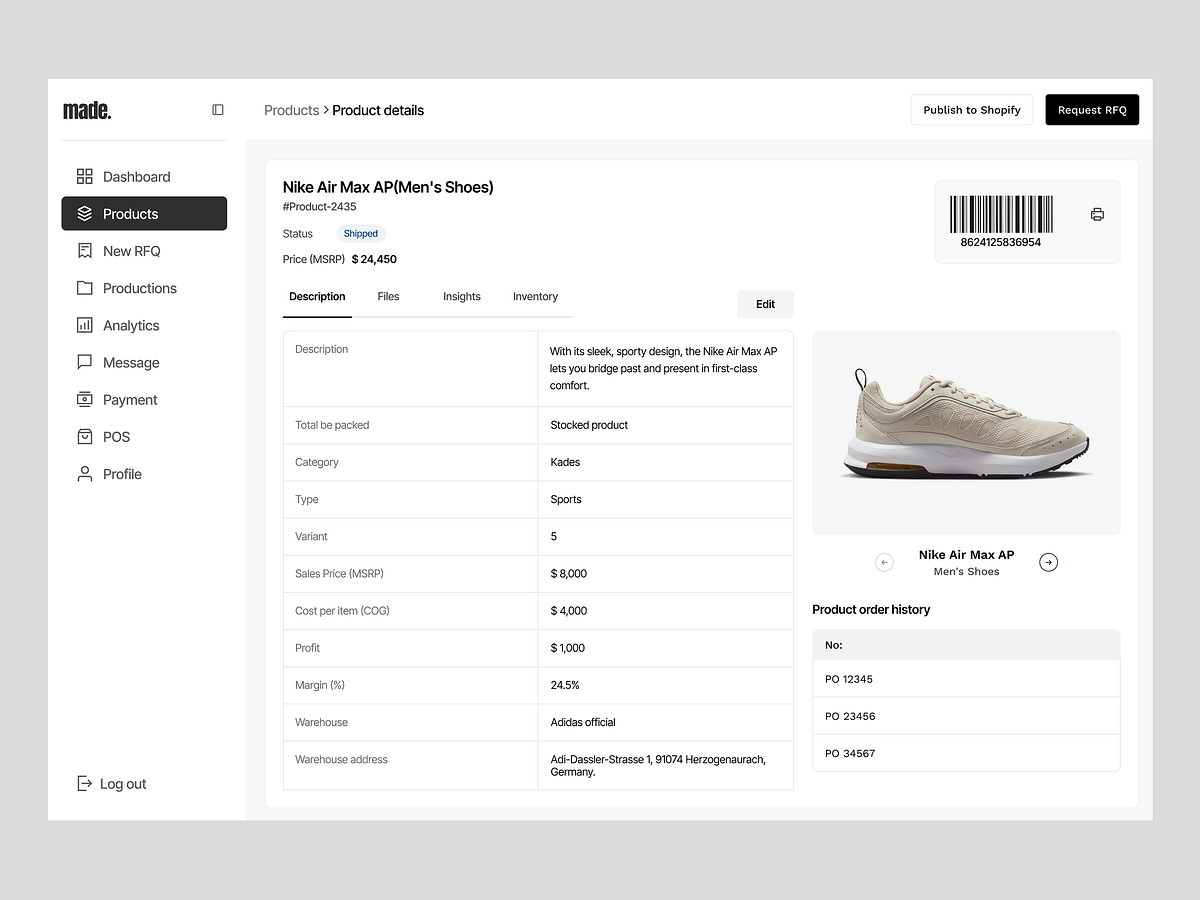
Task: Click the $ 4,000 cost value
Action: (569, 611)
